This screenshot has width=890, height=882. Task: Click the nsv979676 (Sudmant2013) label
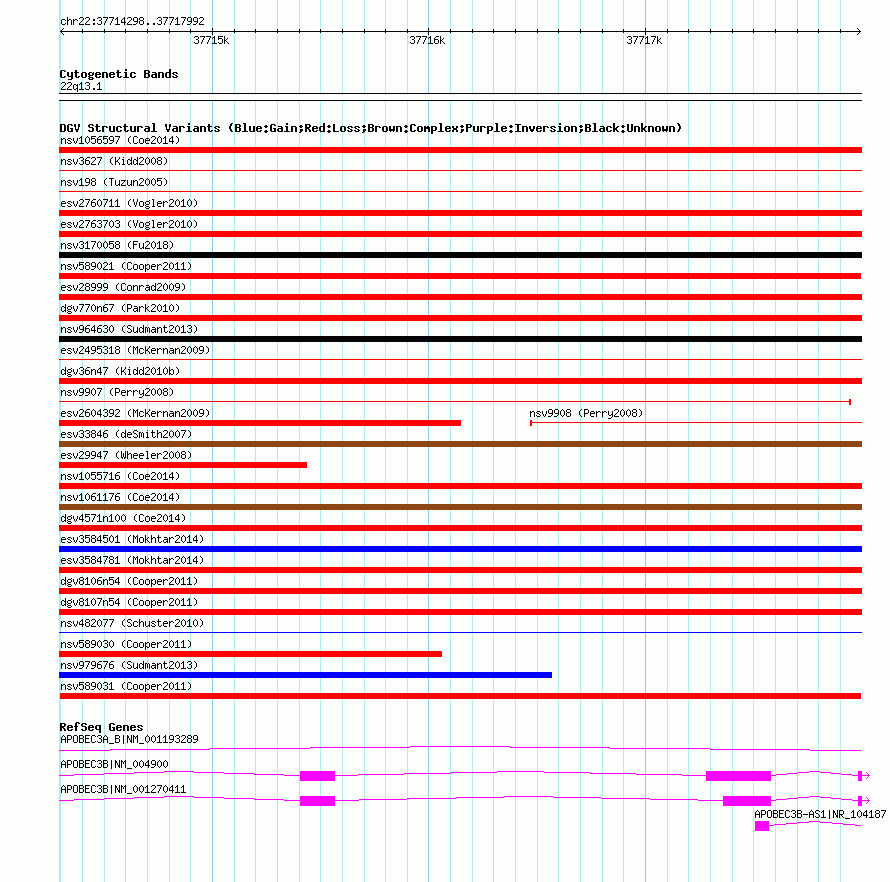pos(129,665)
